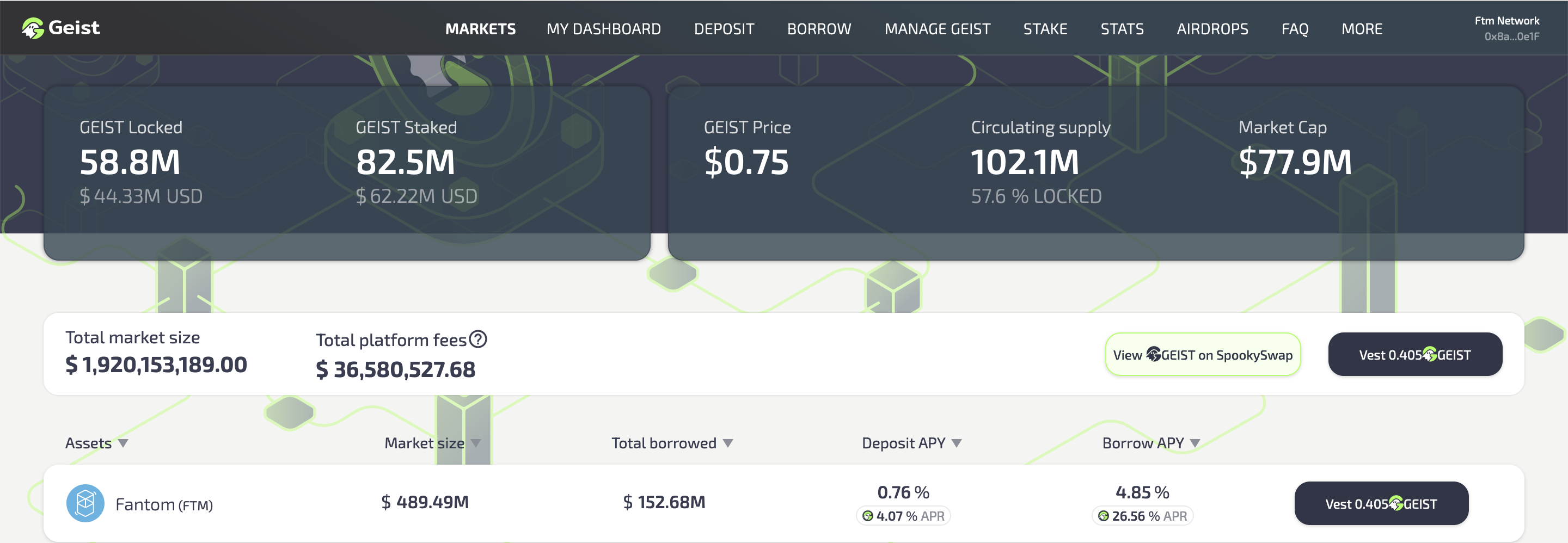Click Fantom market size $ 489.49M

click(x=425, y=502)
